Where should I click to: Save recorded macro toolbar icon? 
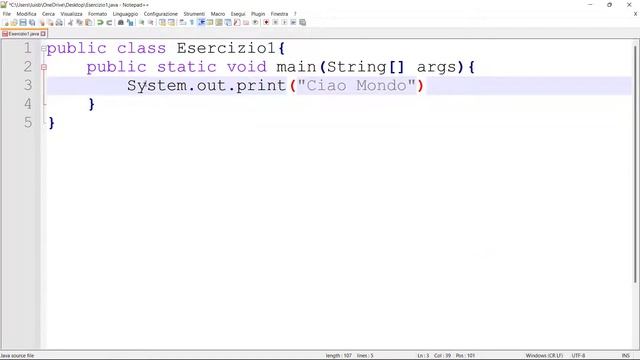[x=302, y=22]
